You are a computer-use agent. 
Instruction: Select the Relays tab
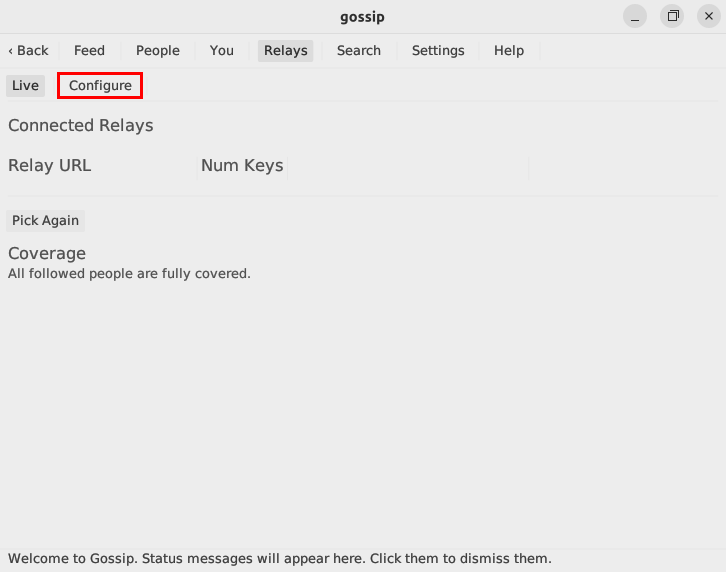[286, 50]
